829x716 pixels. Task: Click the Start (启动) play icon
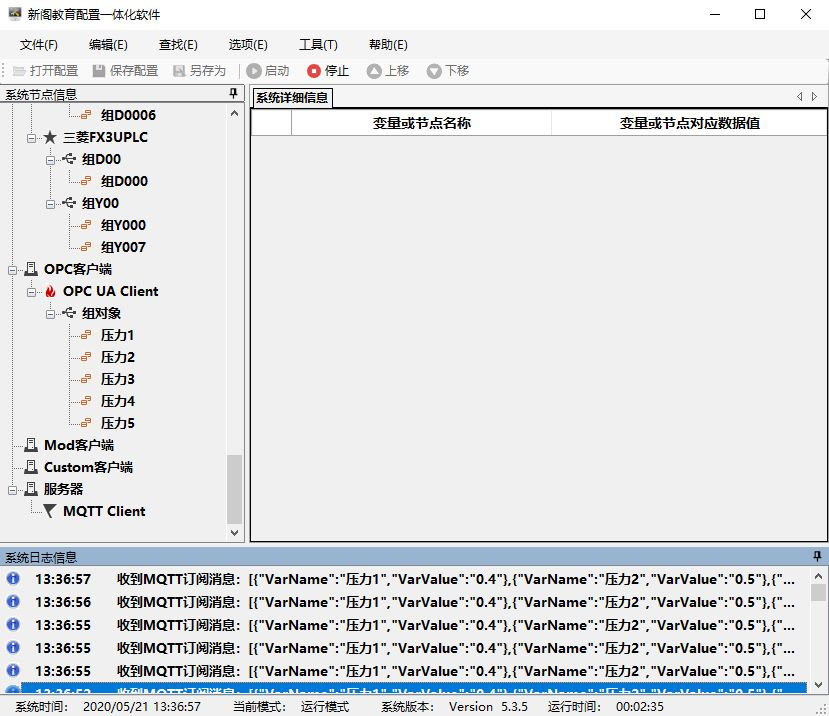tap(254, 71)
